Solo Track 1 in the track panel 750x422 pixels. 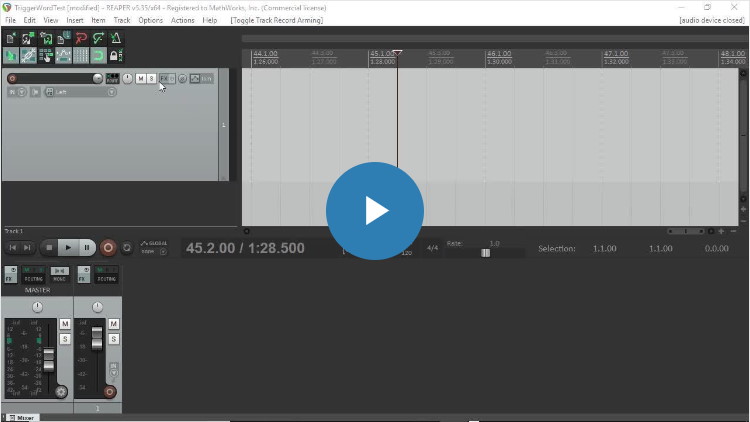pyautogui.click(x=151, y=78)
